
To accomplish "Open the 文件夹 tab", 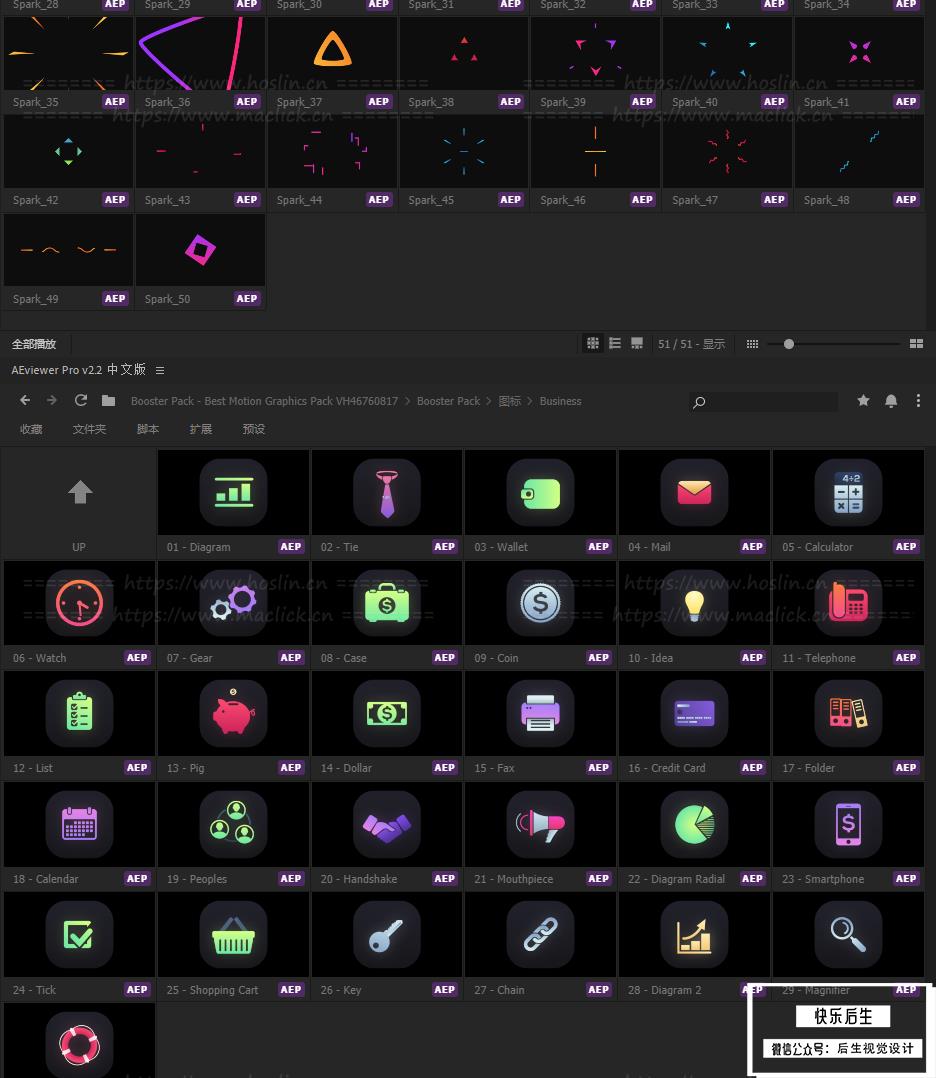I will [89, 429].
